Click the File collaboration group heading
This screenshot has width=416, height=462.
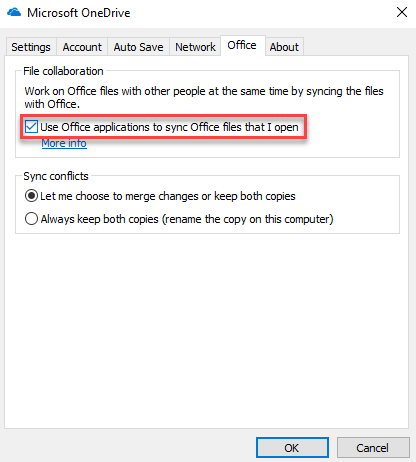tap(63, 71)
